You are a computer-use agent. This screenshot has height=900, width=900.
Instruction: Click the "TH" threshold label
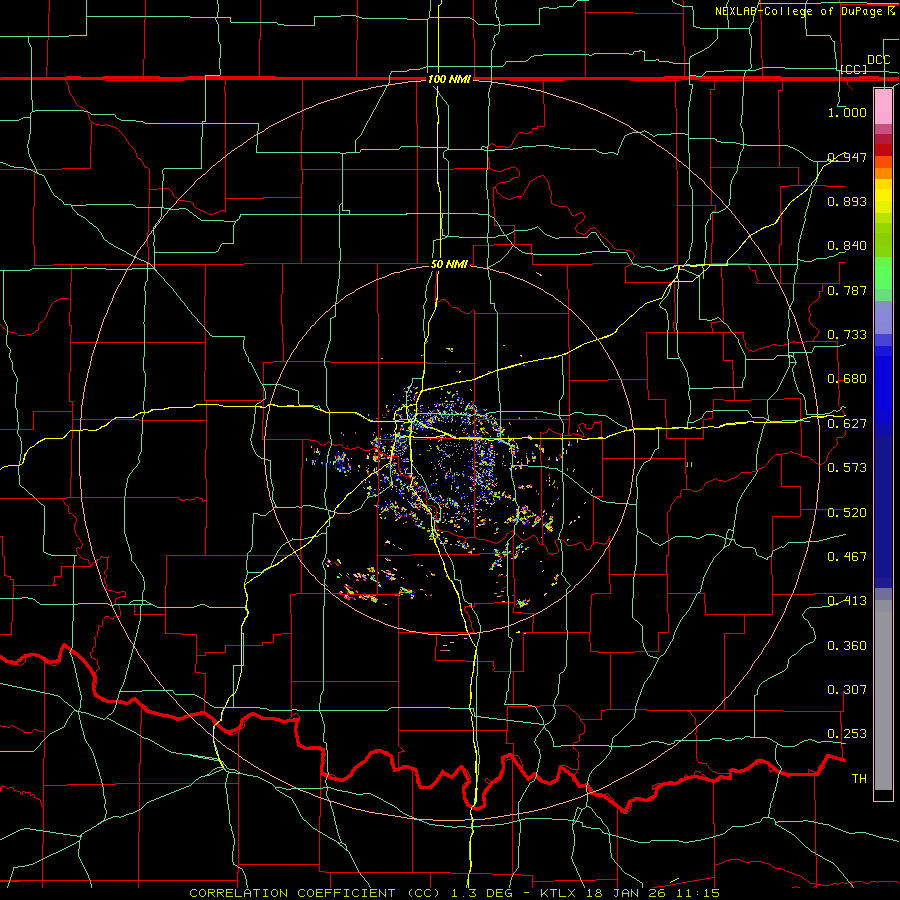pyautogui.click(x=859, y=779)
